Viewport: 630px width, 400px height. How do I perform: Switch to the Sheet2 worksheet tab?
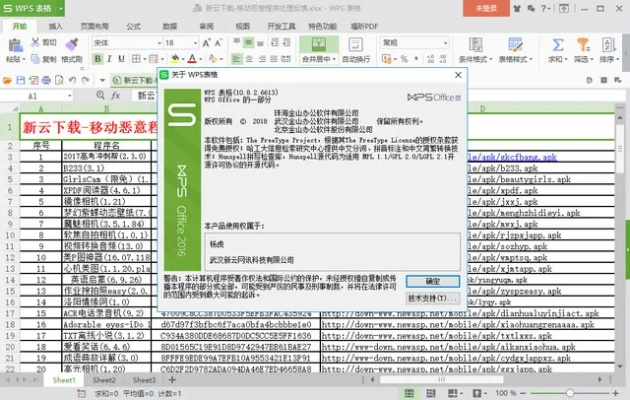point(104,381)
